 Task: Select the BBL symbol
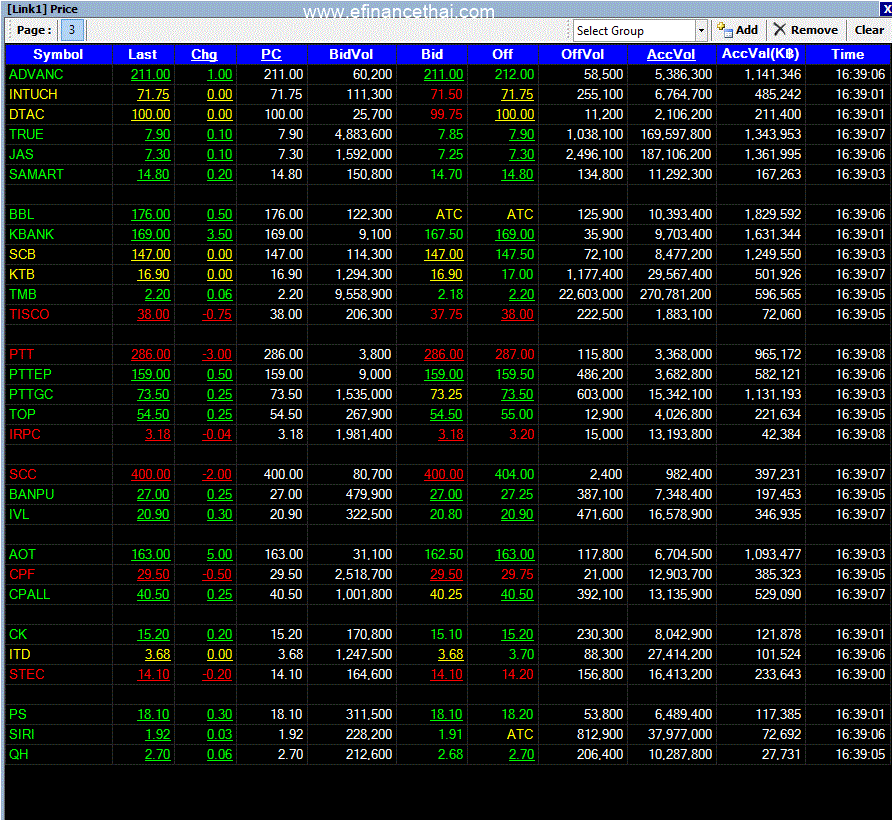22,215
